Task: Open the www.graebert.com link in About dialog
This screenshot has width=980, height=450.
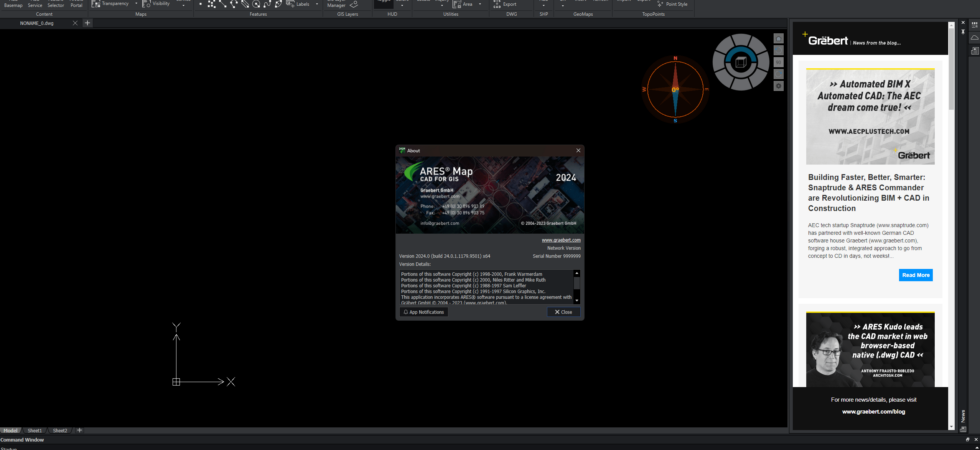Action: click(x=561, y=240)
